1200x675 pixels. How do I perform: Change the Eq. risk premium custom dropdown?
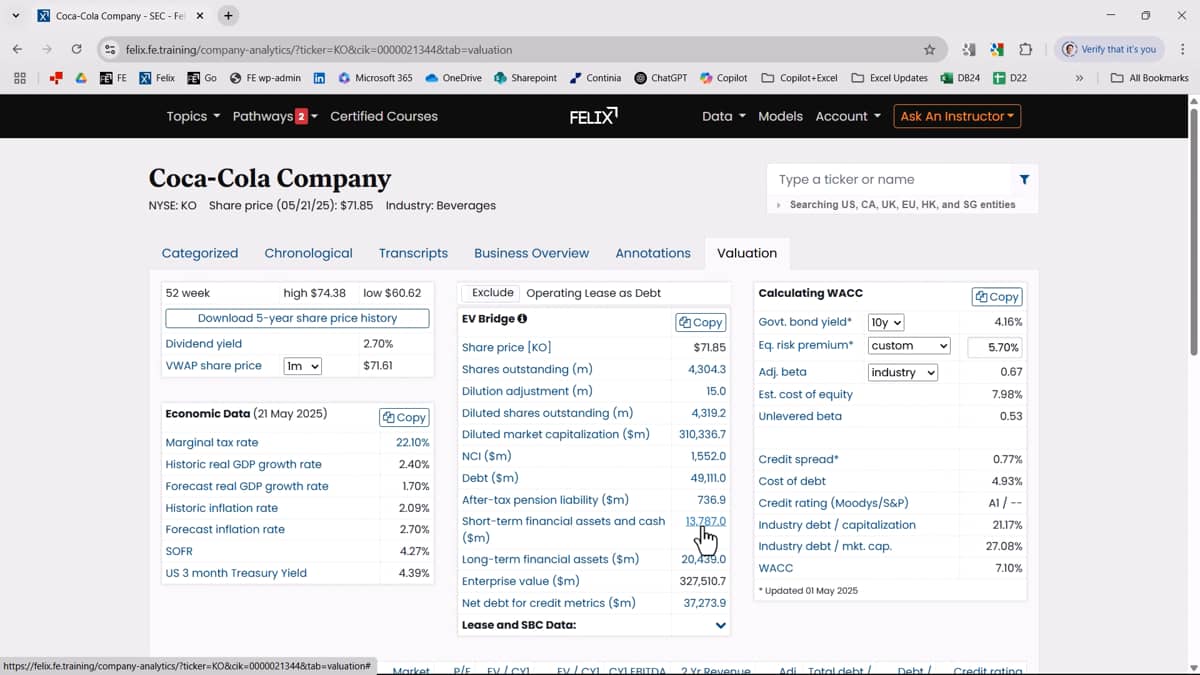coord(909,346)
